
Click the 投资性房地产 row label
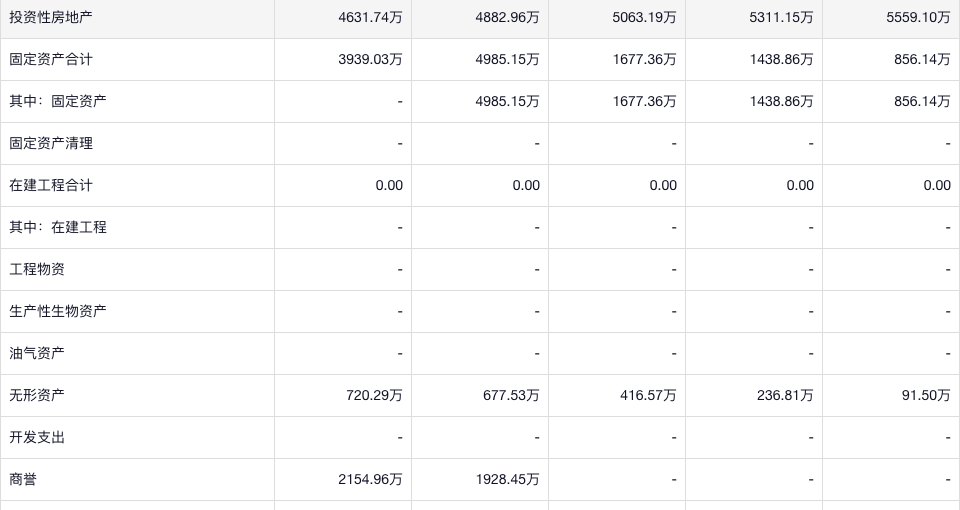tap(51, 17)
